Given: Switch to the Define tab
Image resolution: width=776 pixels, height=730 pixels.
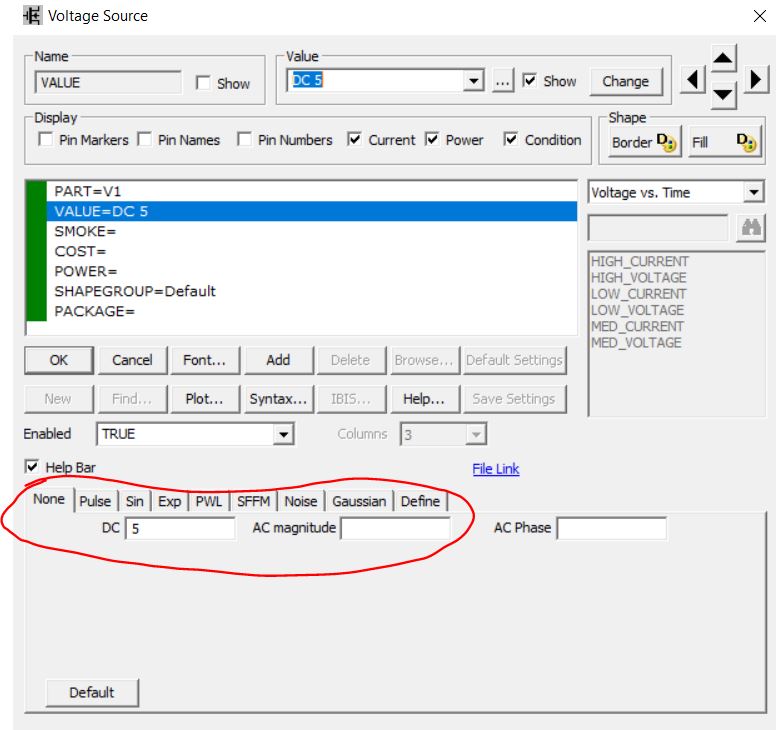Looking at the screenshot, I should coord(420,501).
